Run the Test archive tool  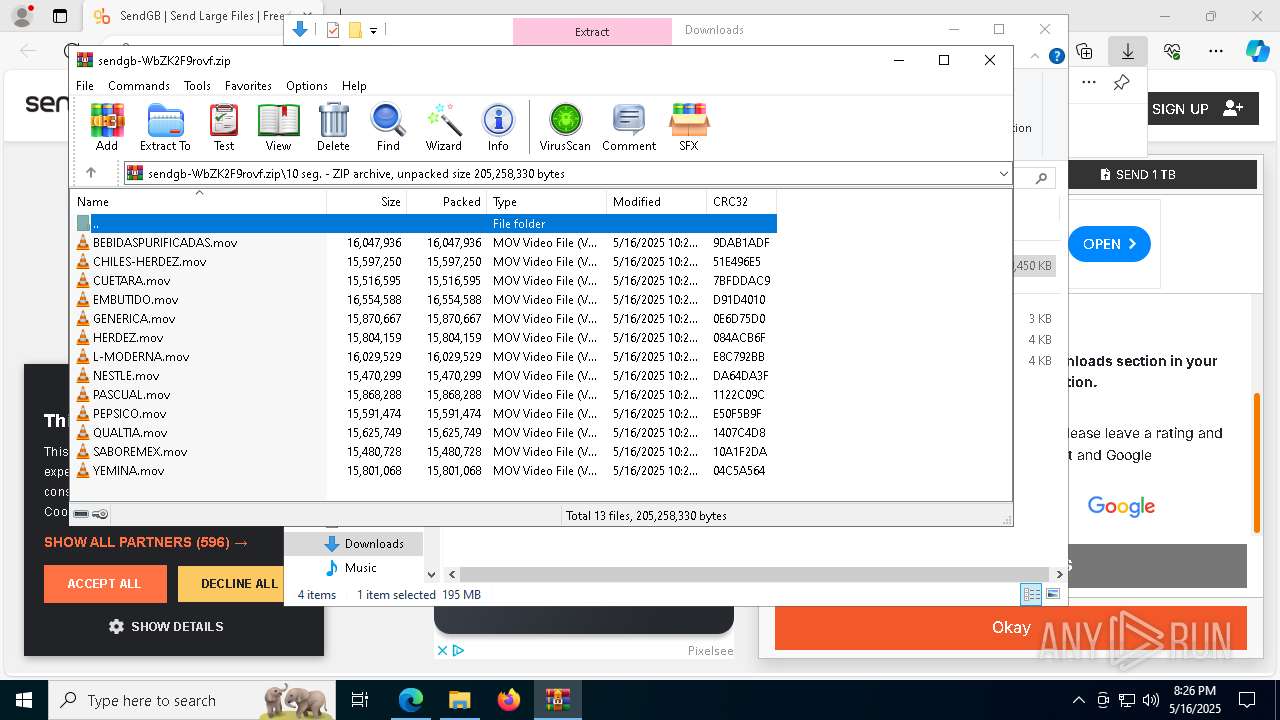coord(224,127)
